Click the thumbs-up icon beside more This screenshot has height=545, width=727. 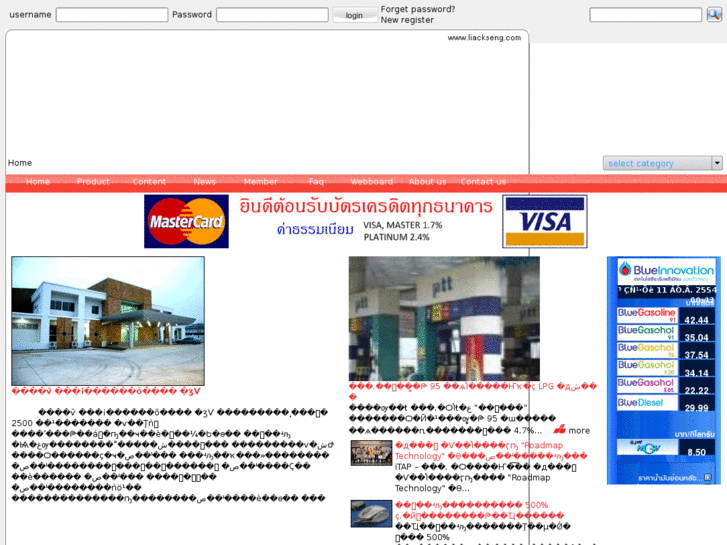coord(559,430)
